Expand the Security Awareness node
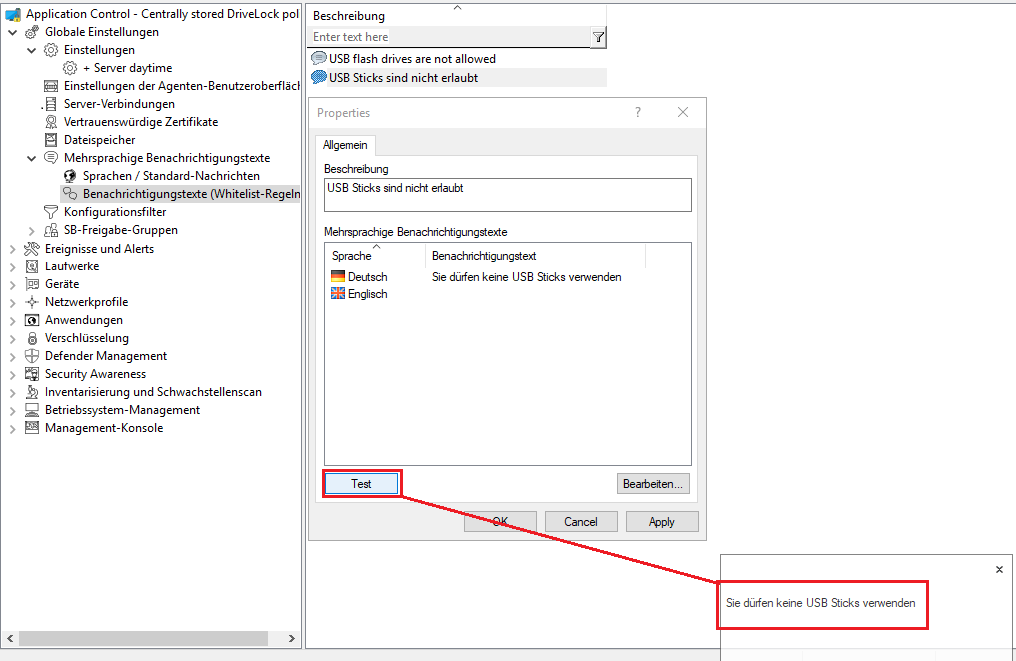This screenshot has width=1016, height=661. pyautogui.click(x=12, y=374)
